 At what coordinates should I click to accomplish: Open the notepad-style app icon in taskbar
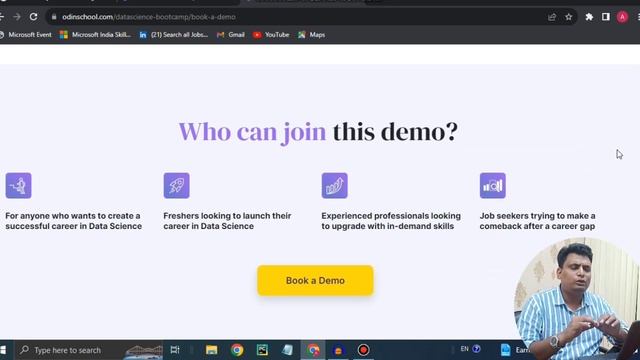[287, 350]
